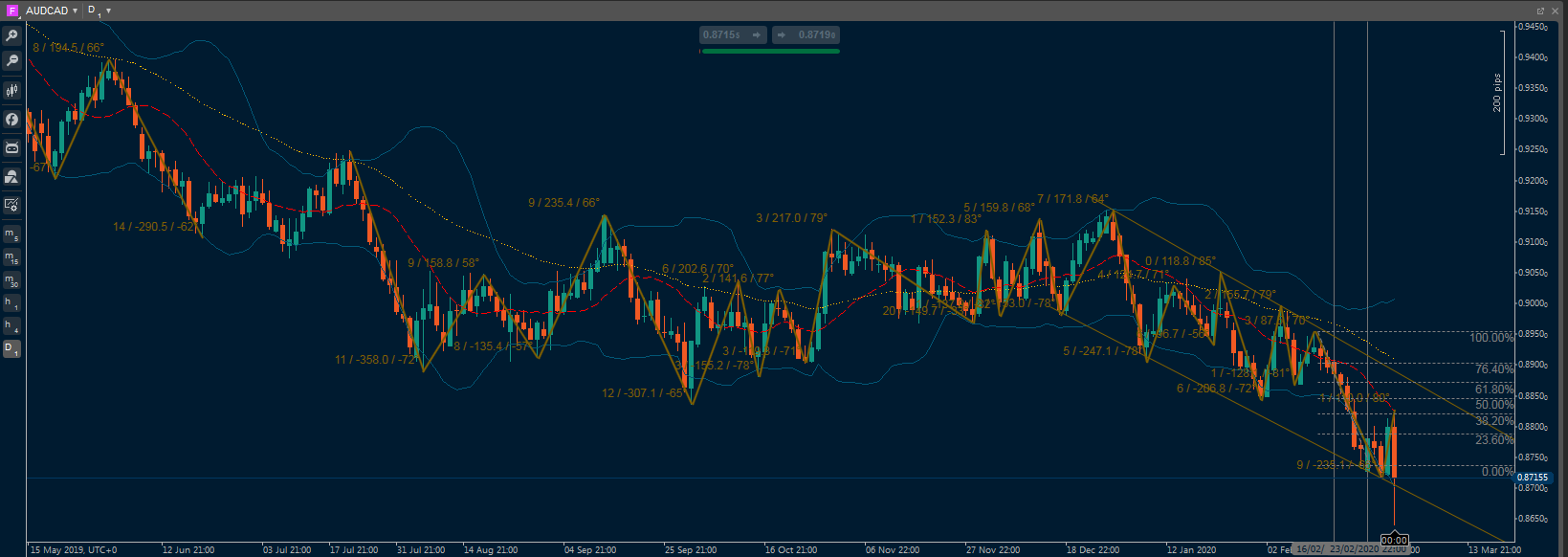The image size is (1568, 557).
Task: Switch to the h1 timeframe
Action: point(11,303)
